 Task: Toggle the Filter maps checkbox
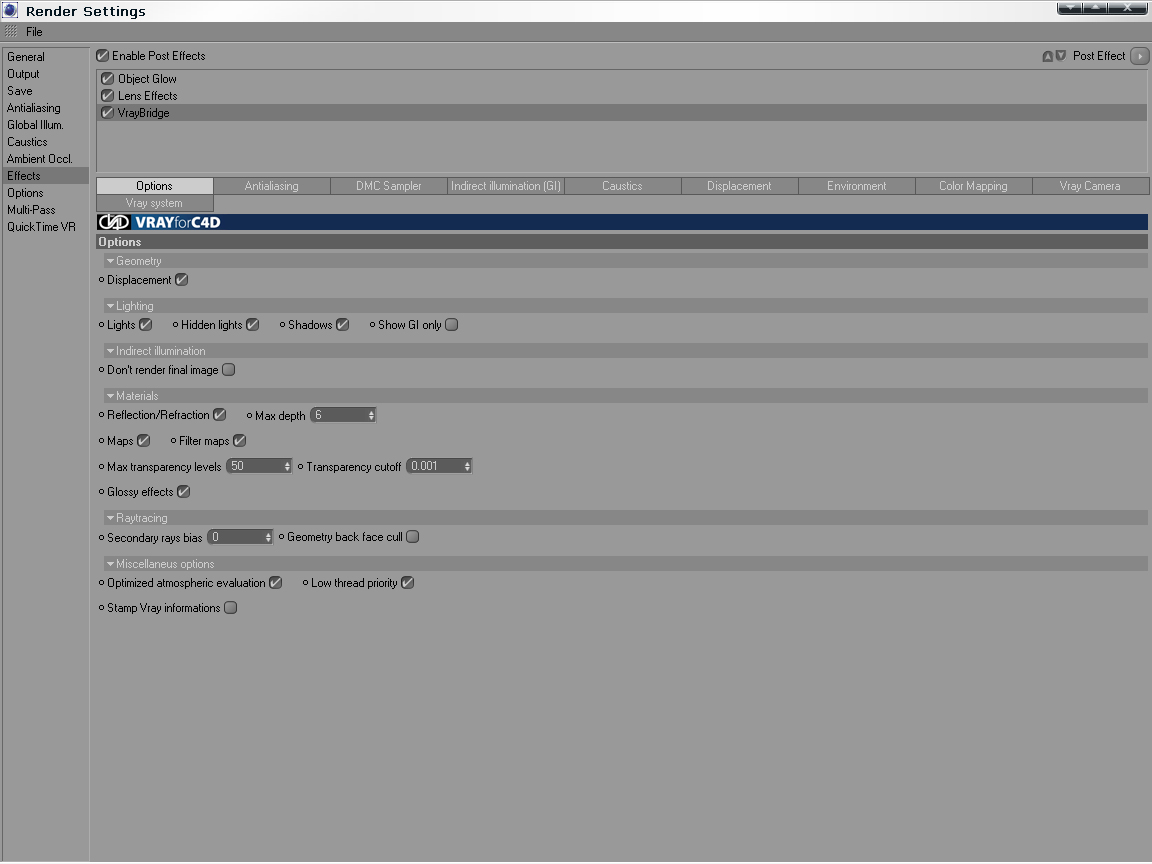(x=240, y=441)
